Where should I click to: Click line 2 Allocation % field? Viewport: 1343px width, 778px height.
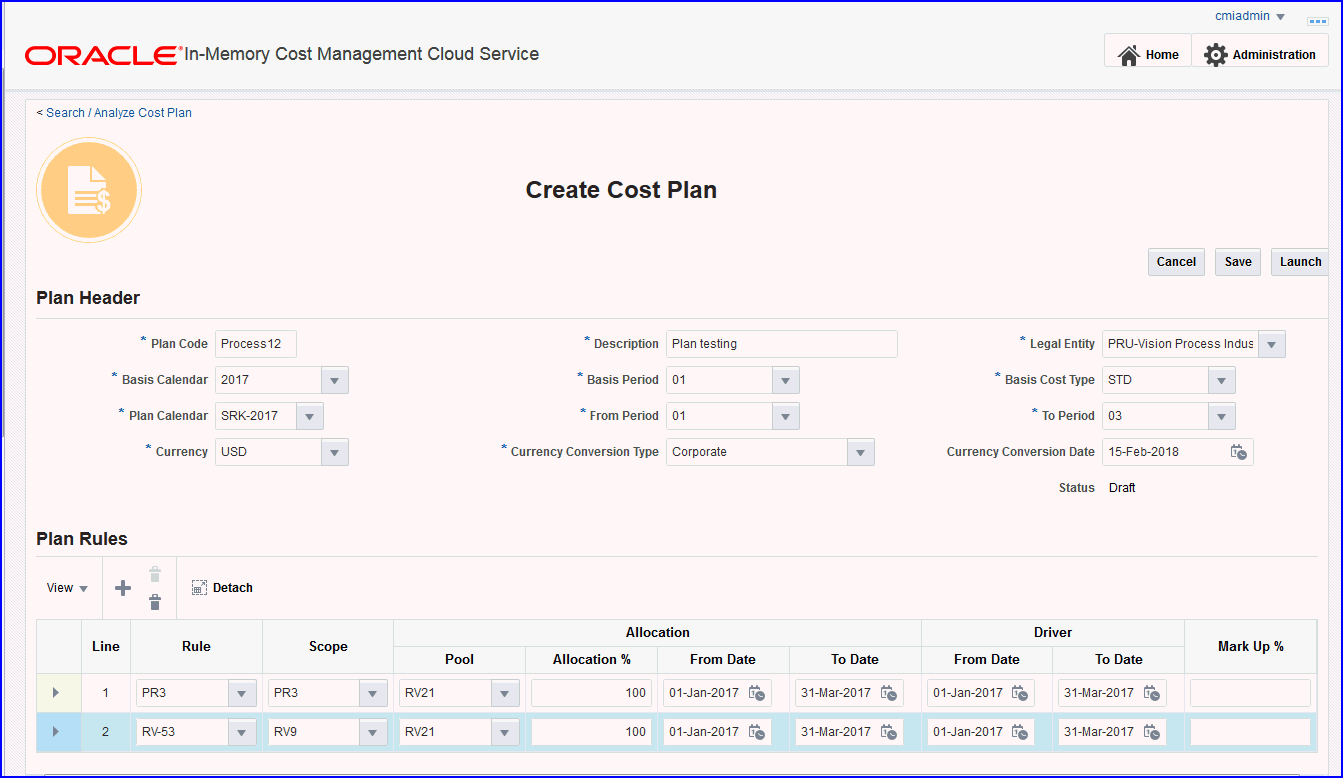coord(591,732)
